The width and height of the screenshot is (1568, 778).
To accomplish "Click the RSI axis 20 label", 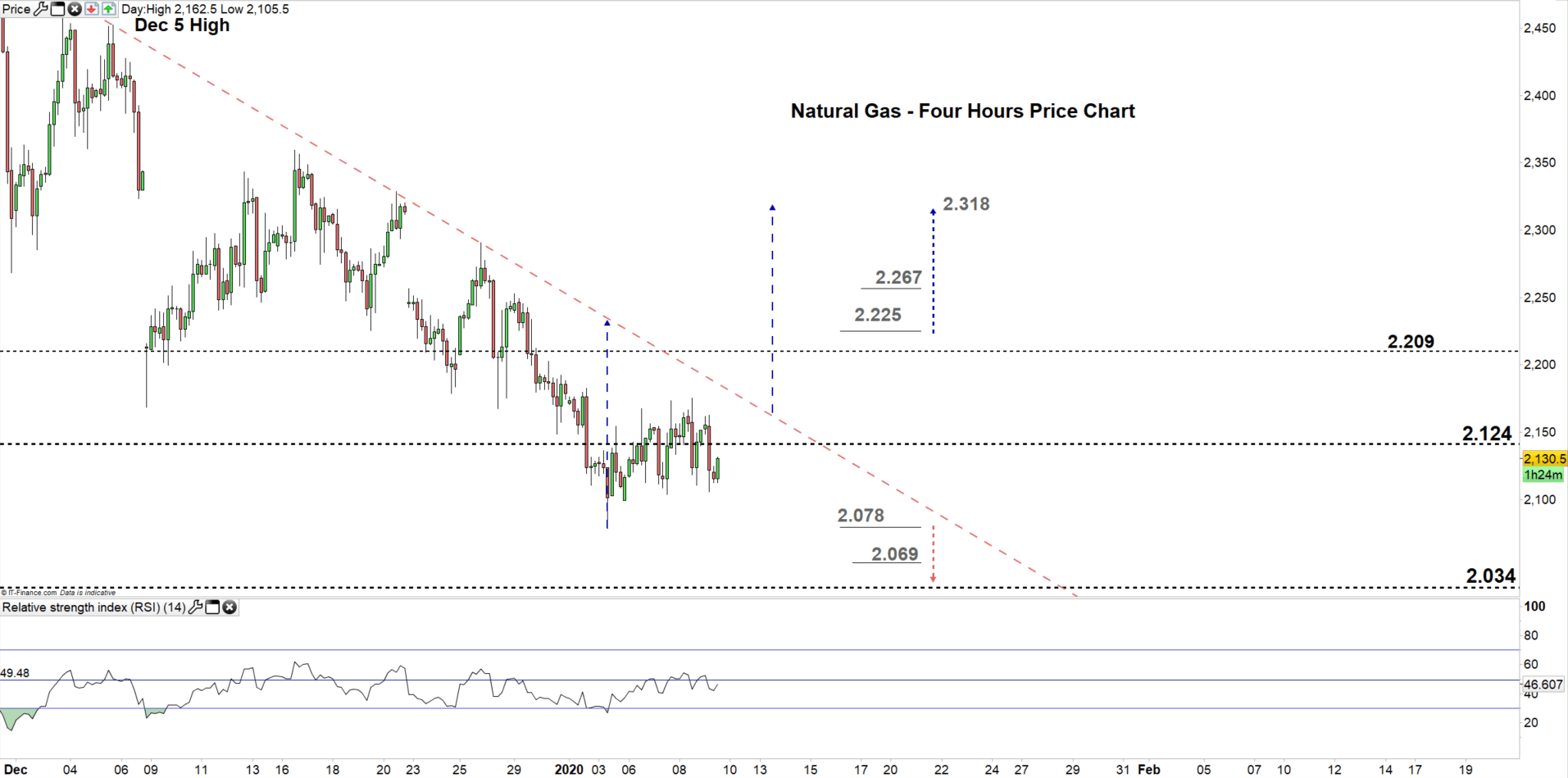I will pyautogui.click(x=1530, y=722).
